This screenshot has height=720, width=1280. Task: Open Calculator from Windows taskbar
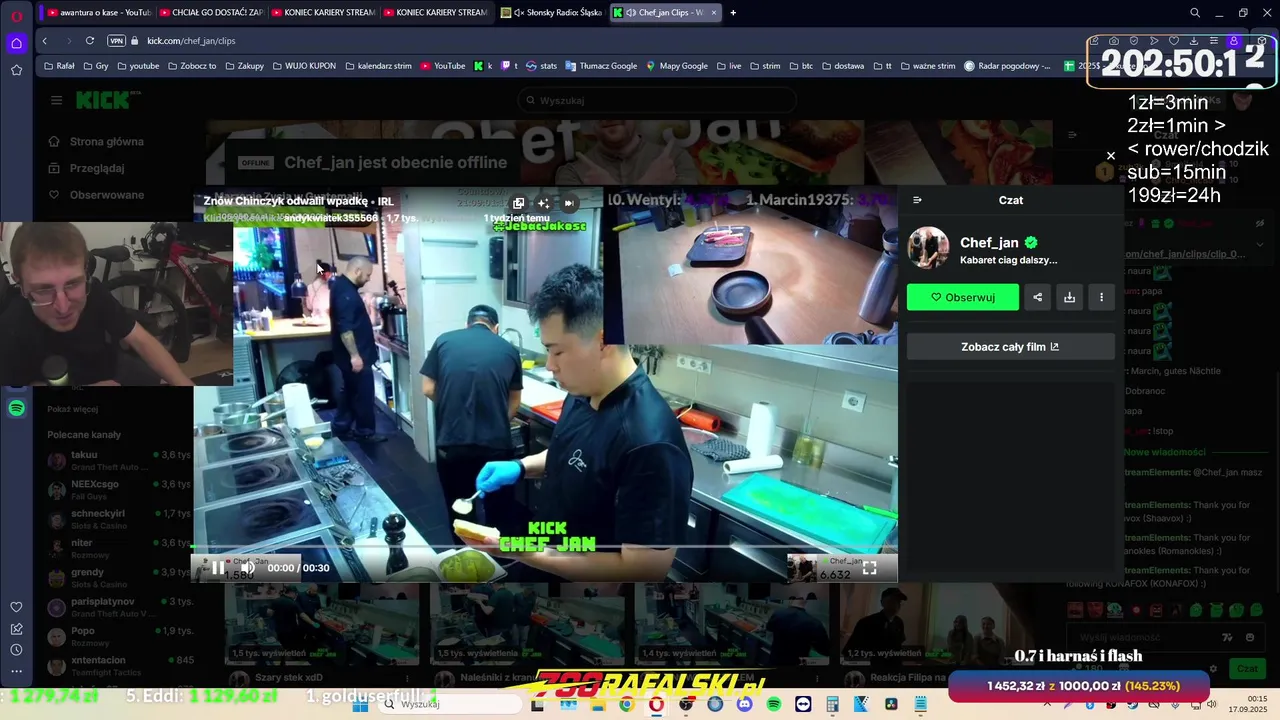832,704
